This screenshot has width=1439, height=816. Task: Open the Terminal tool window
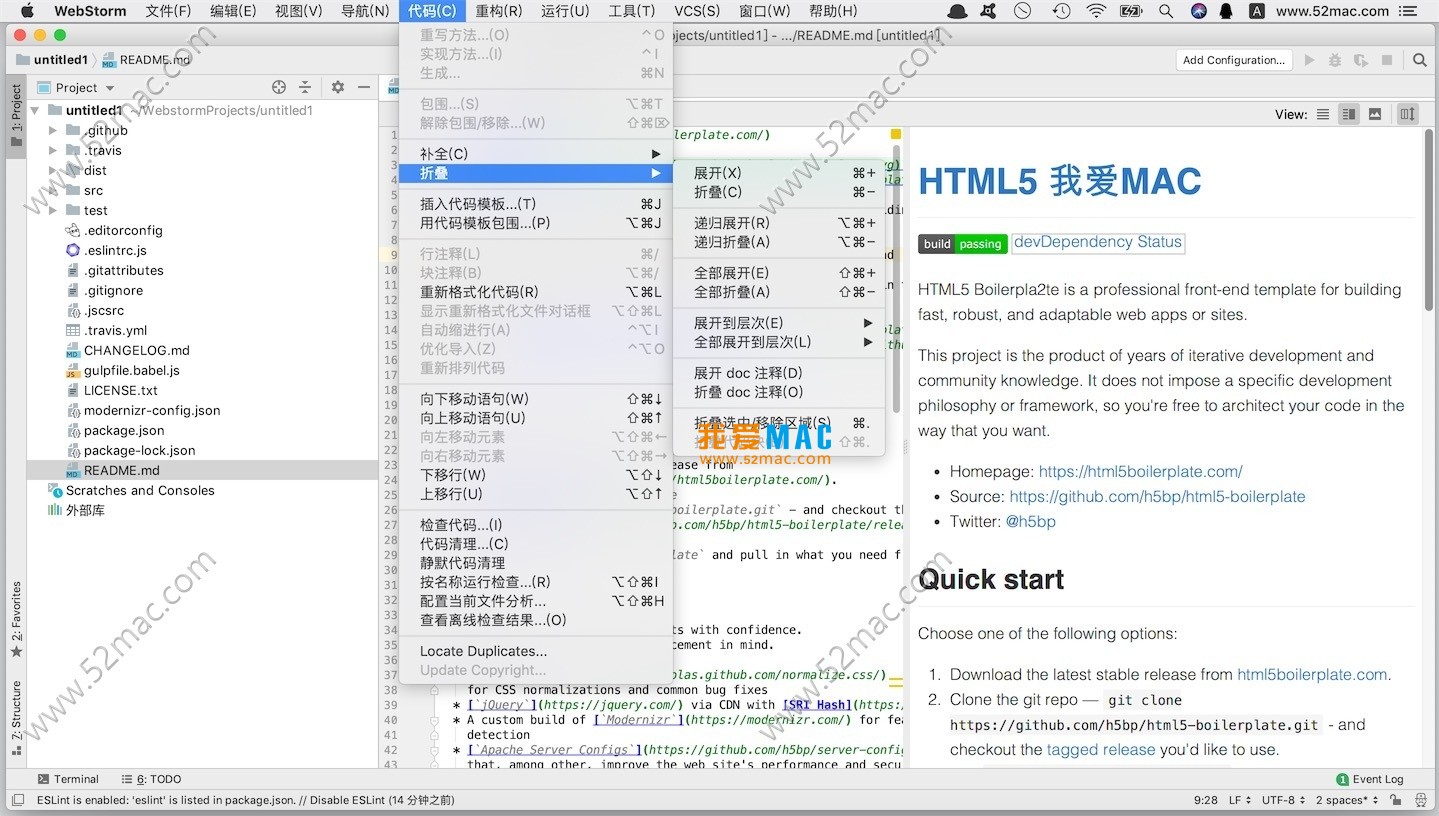click(x=68, y=779)
